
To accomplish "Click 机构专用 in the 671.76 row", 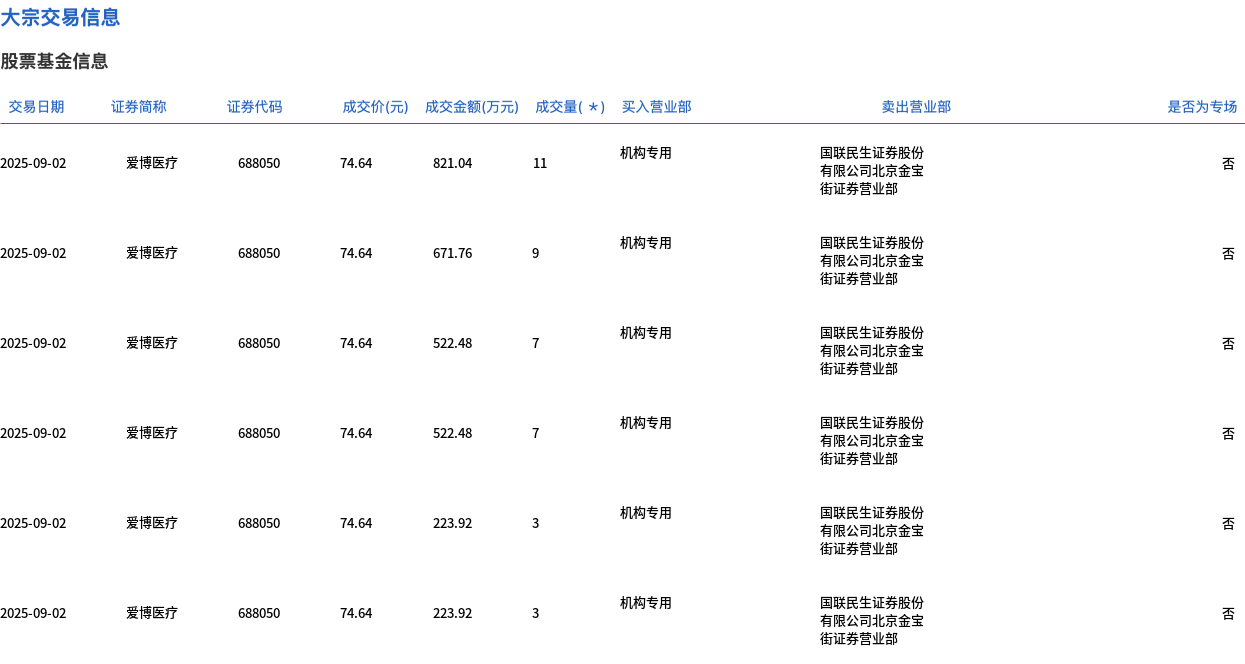I will (x=646, y=243).
